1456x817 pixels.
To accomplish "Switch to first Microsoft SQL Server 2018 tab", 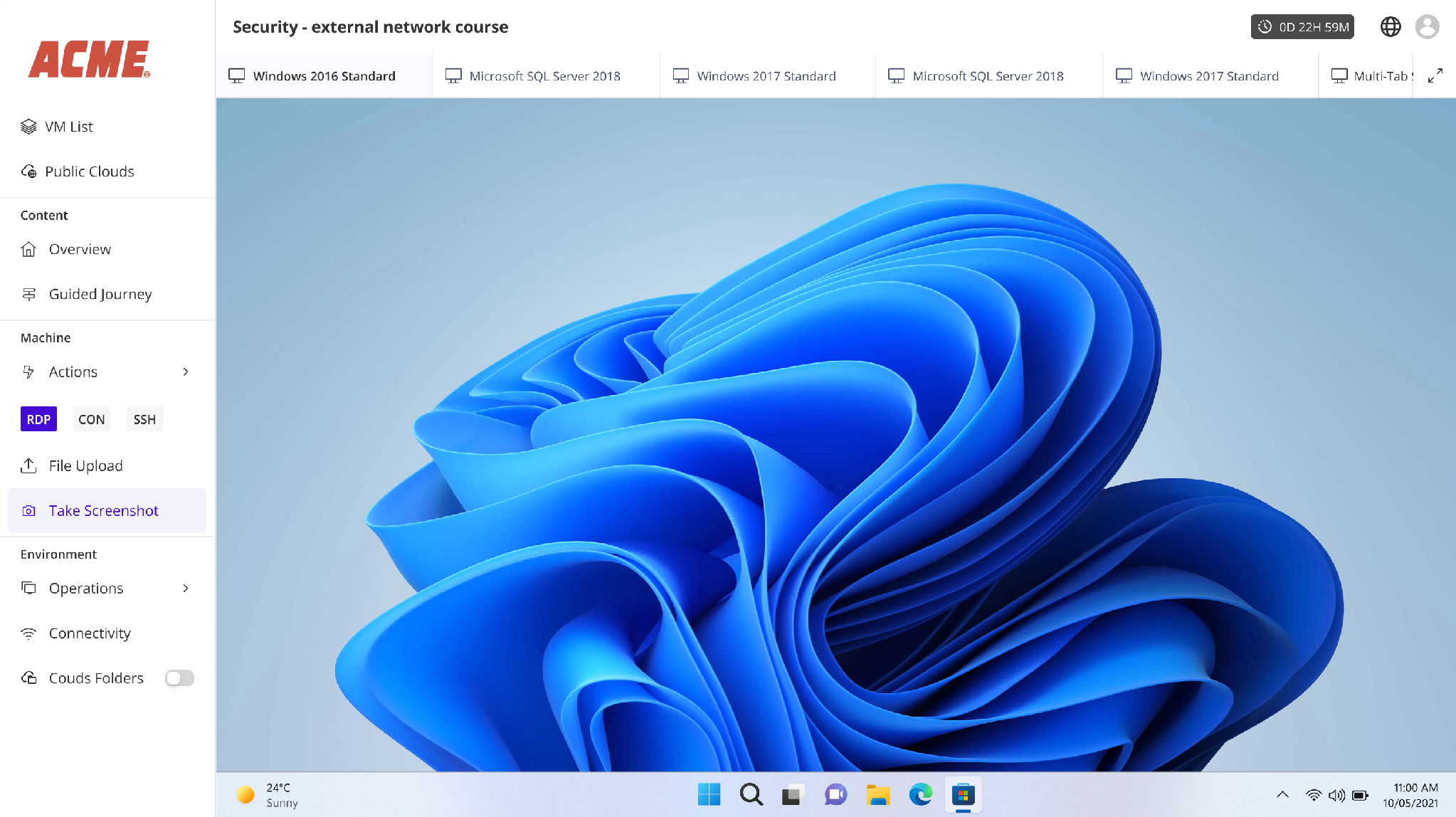I will point(545,75).
